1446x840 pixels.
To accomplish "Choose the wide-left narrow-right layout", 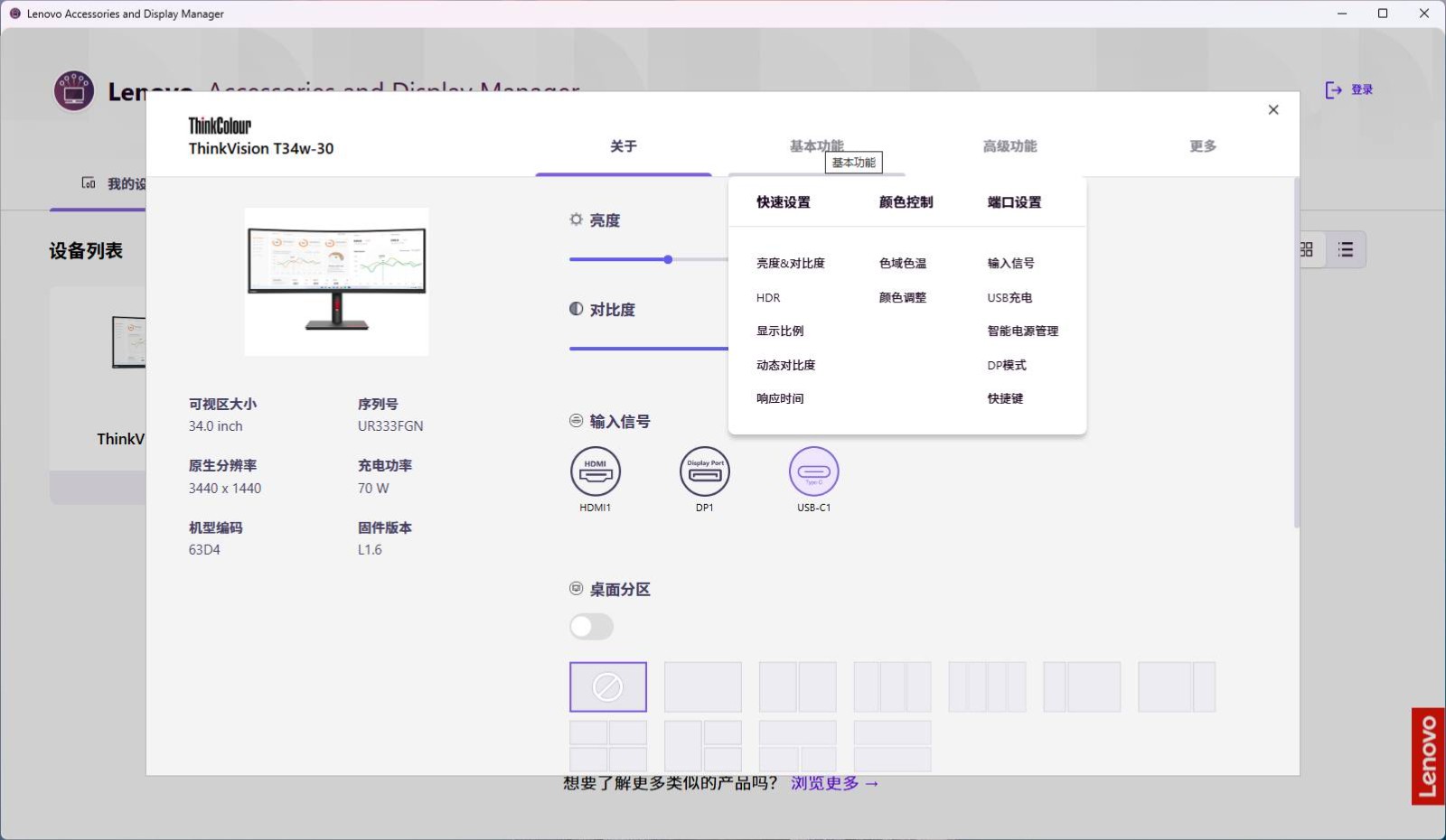I will coord(1177,687).
